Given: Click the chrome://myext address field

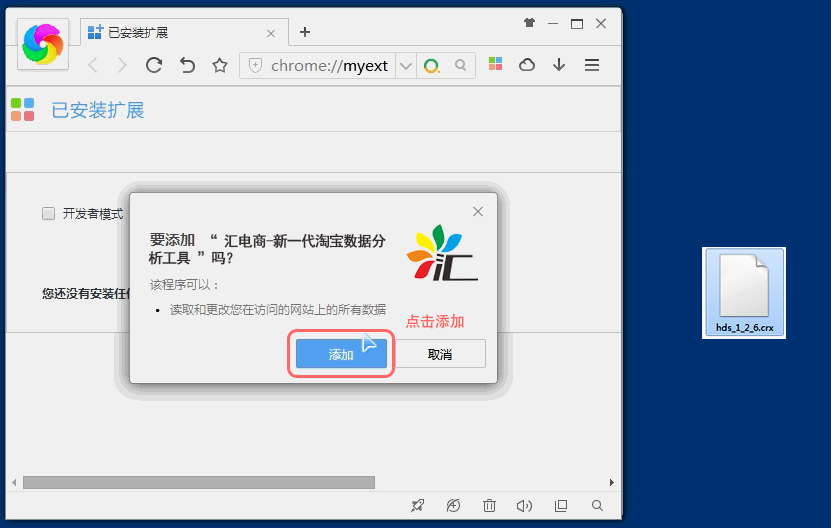Looking at the screenshot, I should (x=329, y=66).
